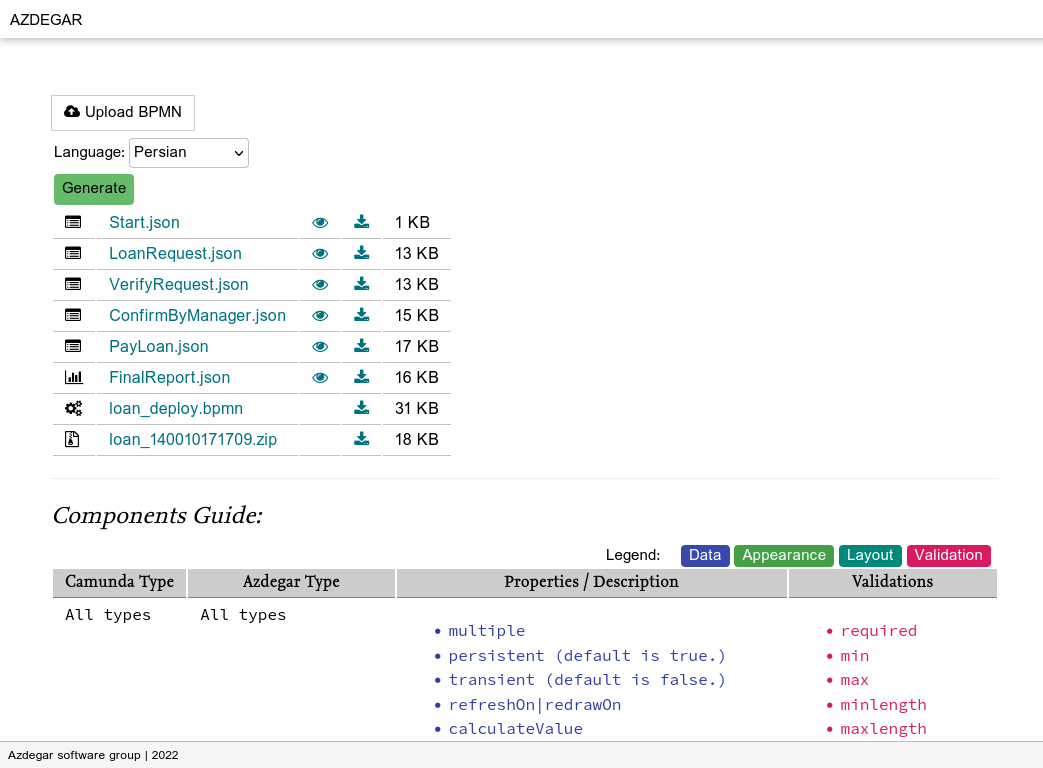This screenshot has width=1043, height=768.
Task: Click the pink Validation legend badge
Action: [x=949, y=555]
